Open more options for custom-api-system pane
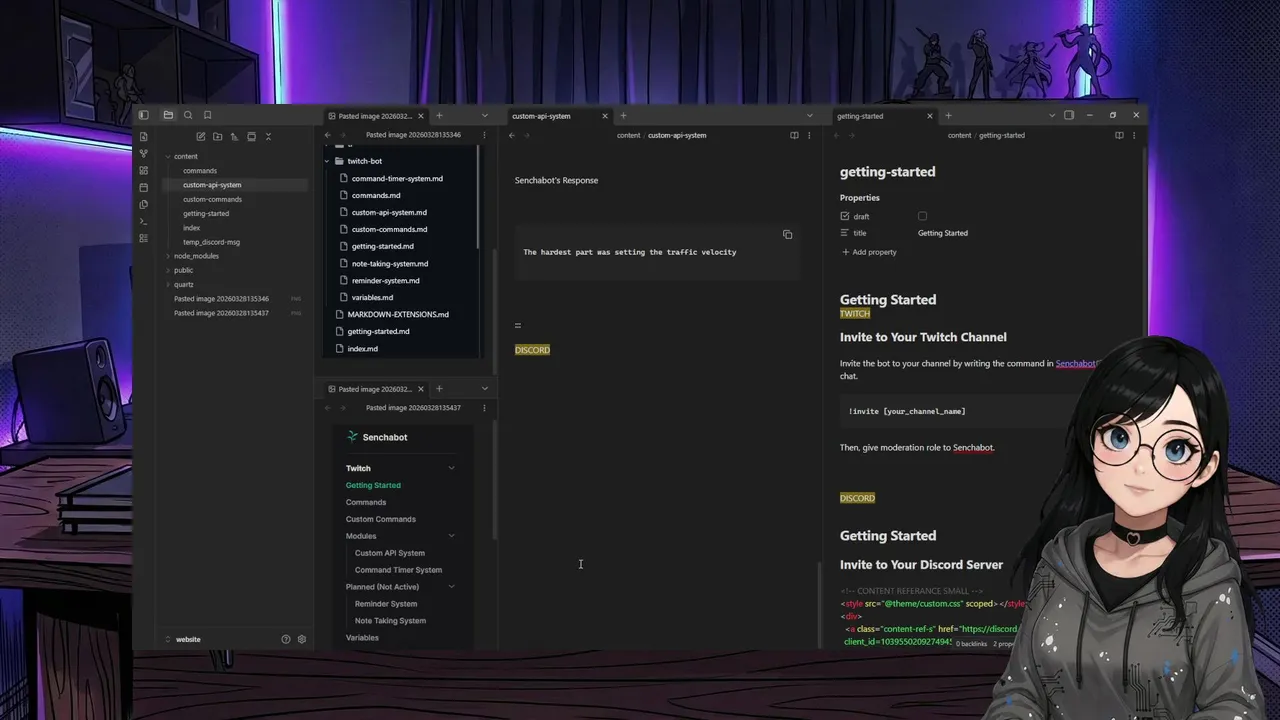 coord(810,135)
